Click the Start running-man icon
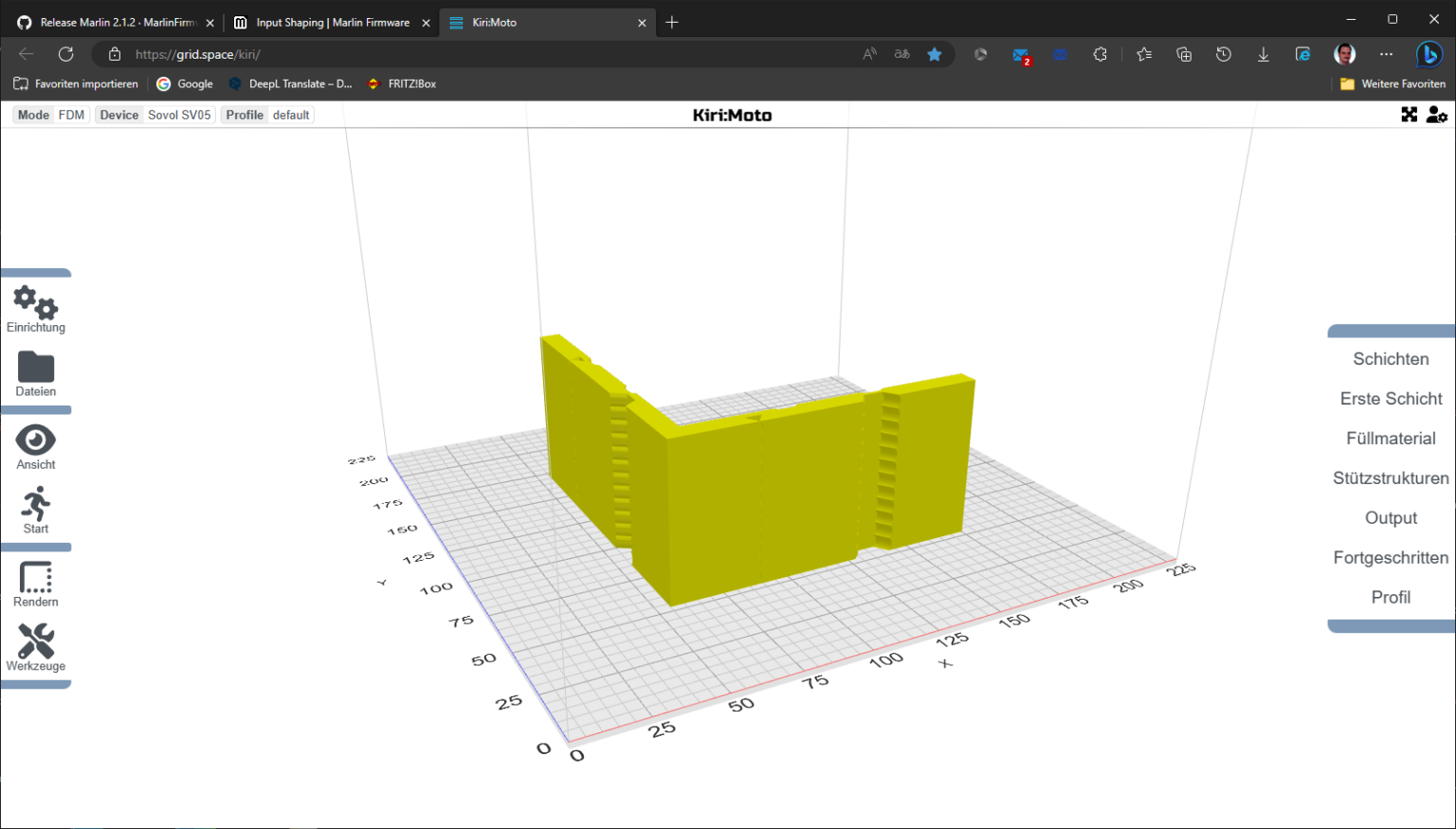The width and height of the screenshot is (1456, 829). [x=36, y=511]
